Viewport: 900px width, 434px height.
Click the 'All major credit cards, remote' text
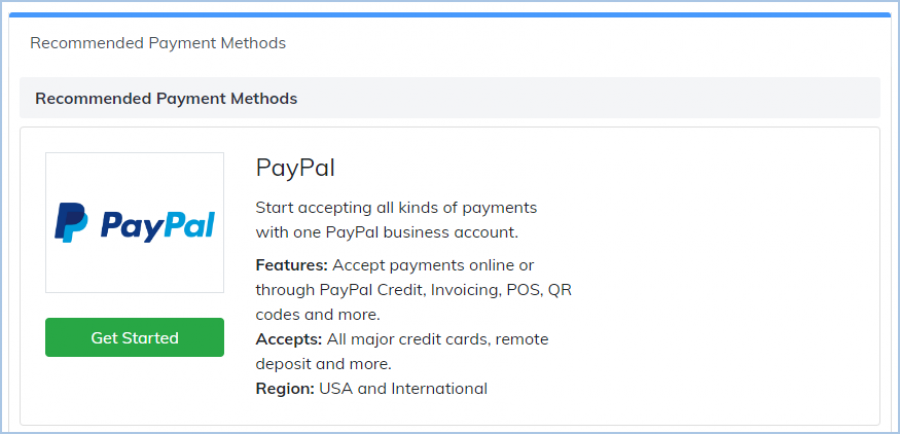(x=438, y=339)
